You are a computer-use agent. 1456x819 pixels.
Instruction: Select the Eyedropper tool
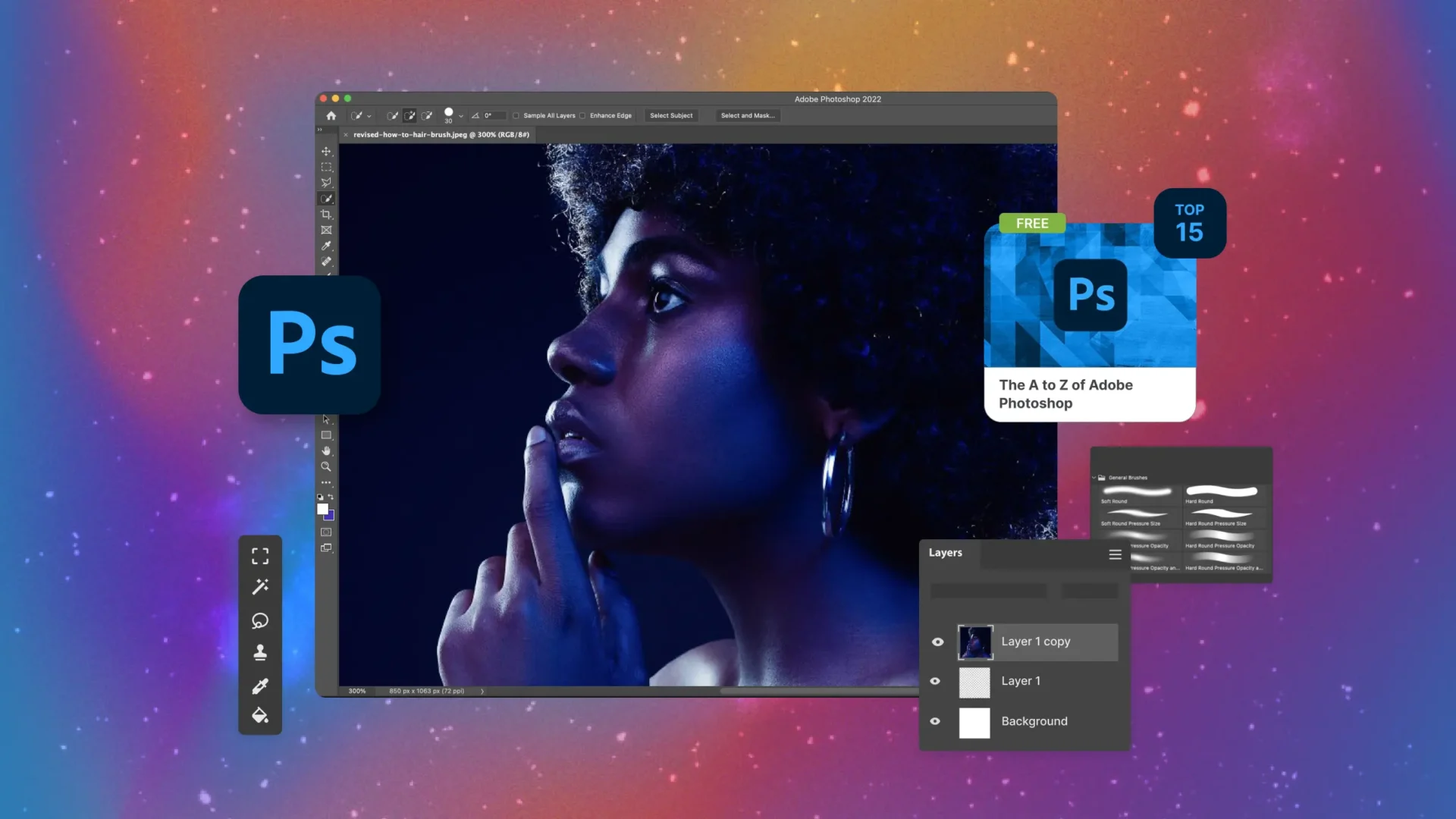tap(327, 245)
